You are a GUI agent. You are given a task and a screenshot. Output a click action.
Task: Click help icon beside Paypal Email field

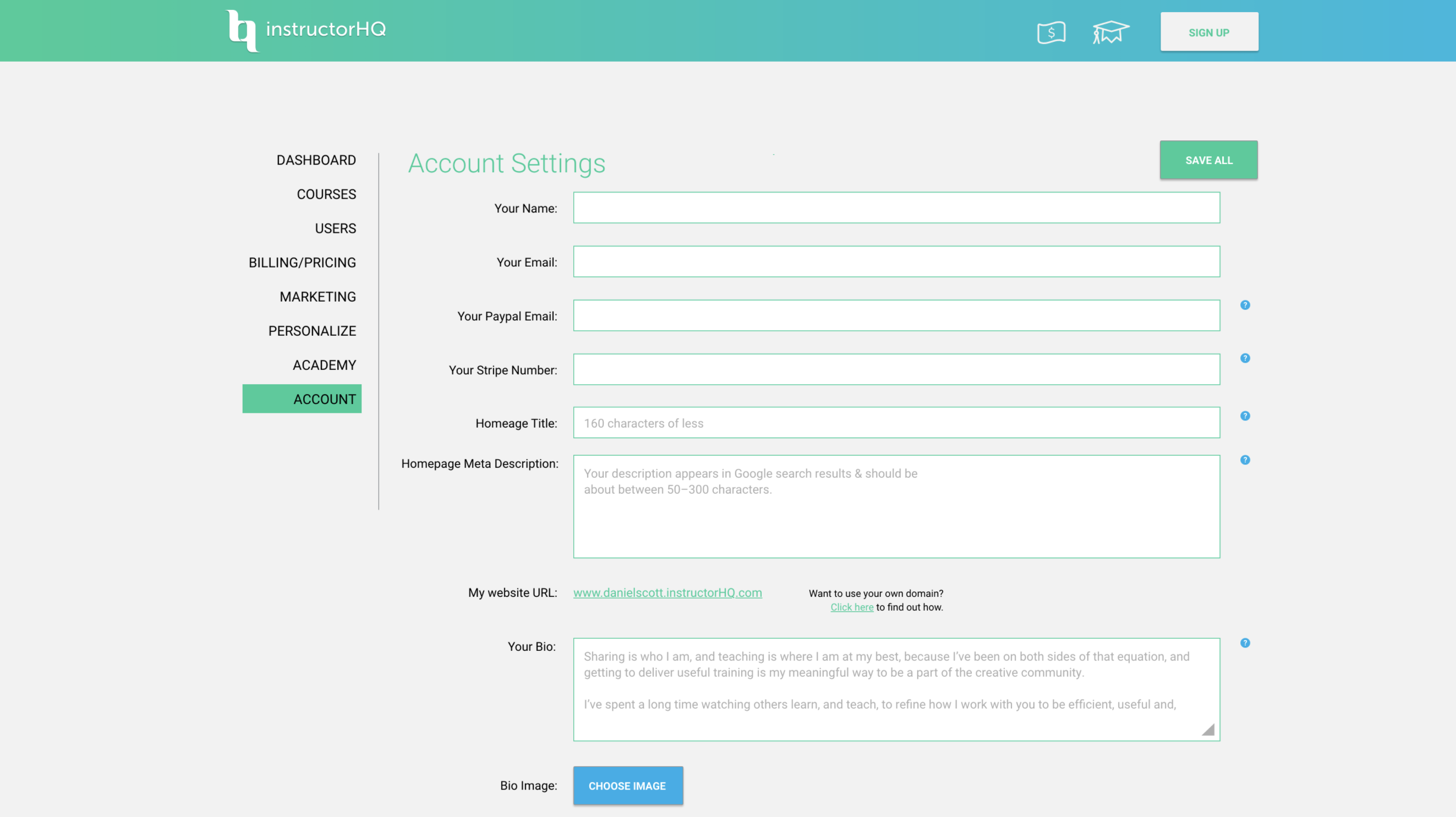click(x=1245, y=306)
